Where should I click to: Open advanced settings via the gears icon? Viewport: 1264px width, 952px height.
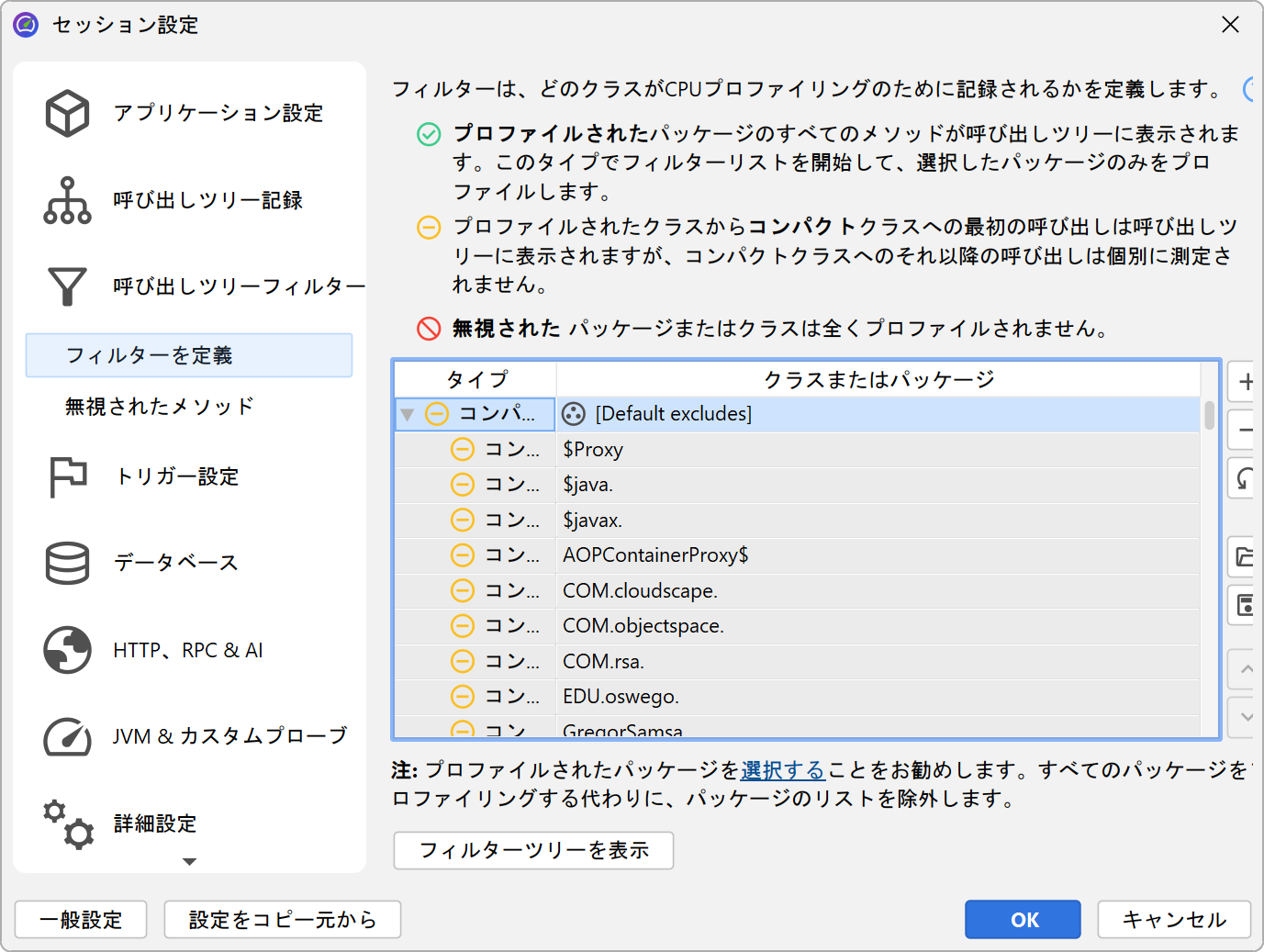pos(67,823)
